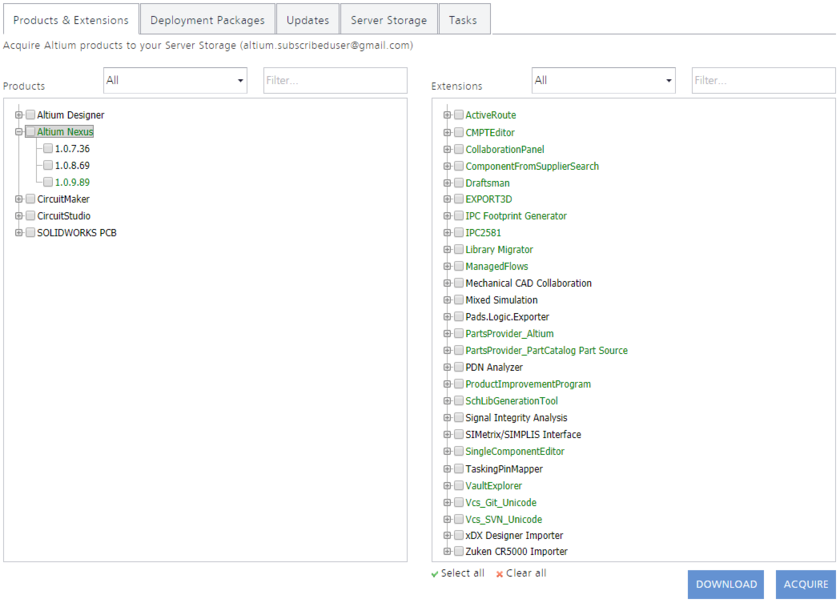Open the Updates tab
The image size is (840, 603).
coord(307,18)
